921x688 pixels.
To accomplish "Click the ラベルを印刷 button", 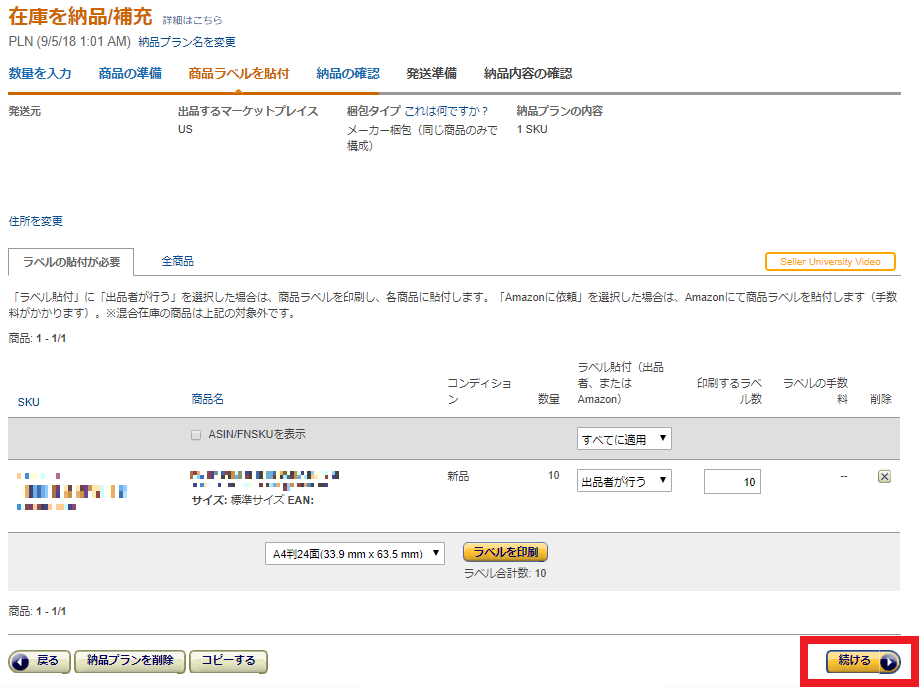I will (505, 553).
